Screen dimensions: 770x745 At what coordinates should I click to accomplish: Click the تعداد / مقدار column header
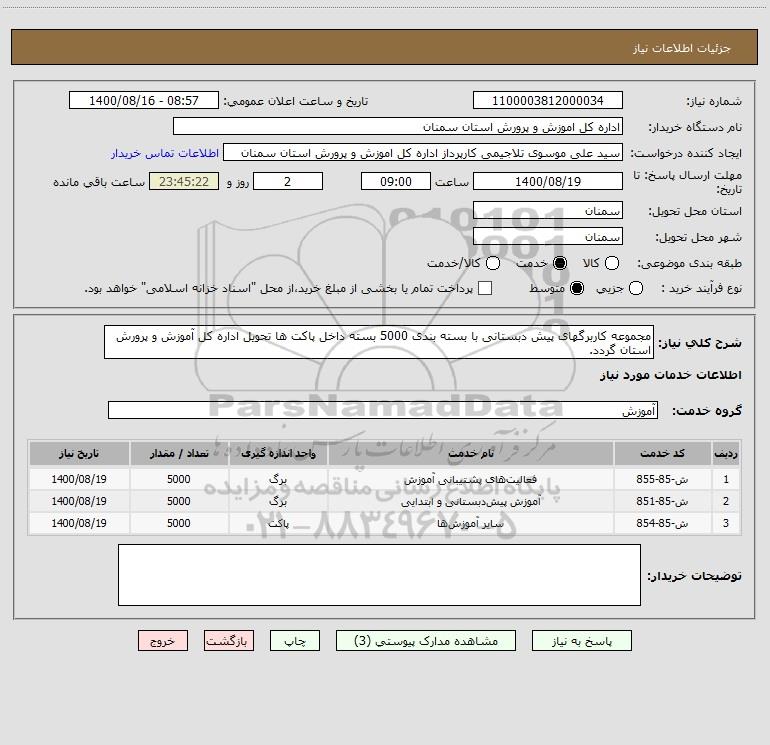point(179,453)
